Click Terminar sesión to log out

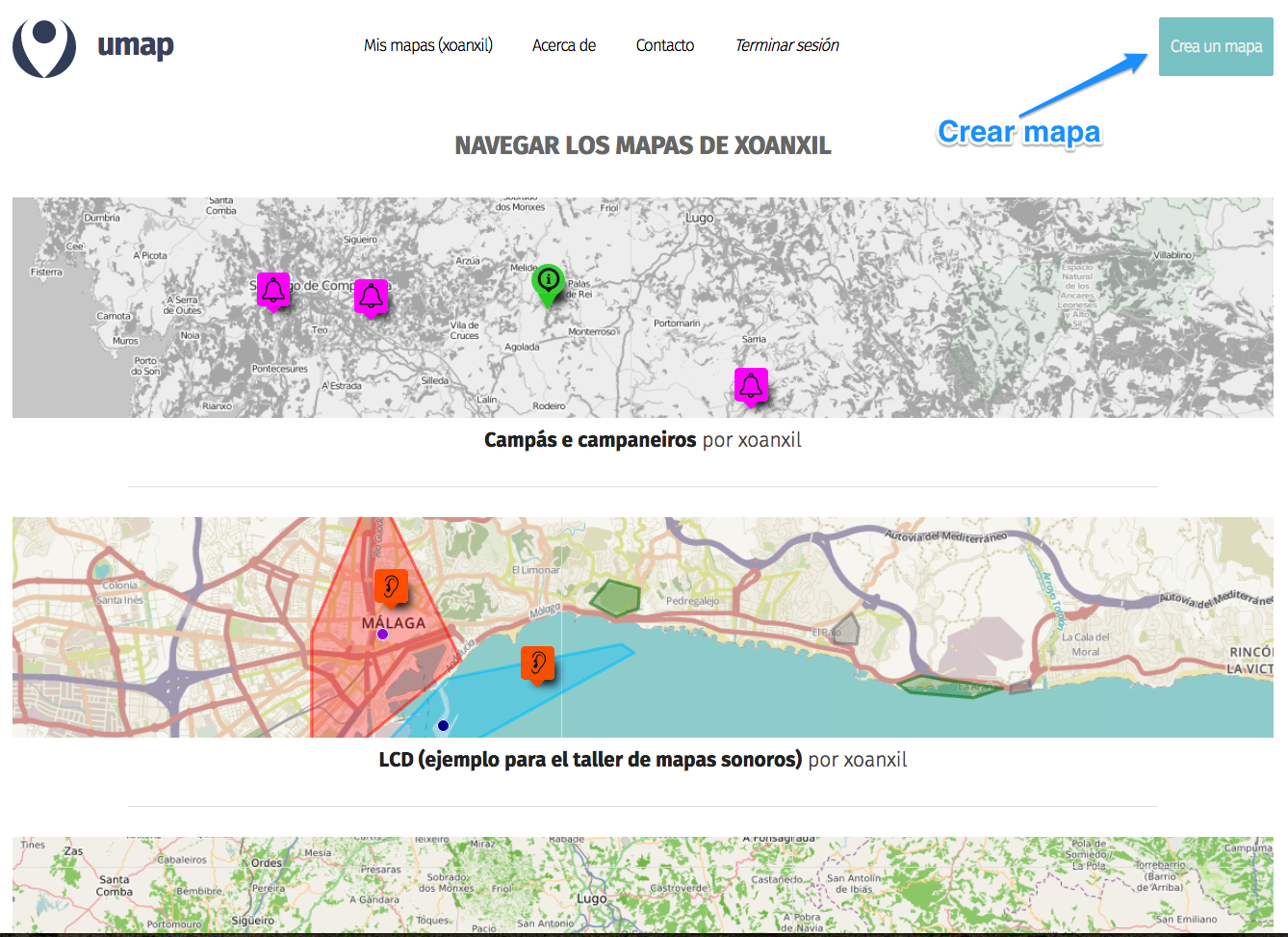[786, 44]
